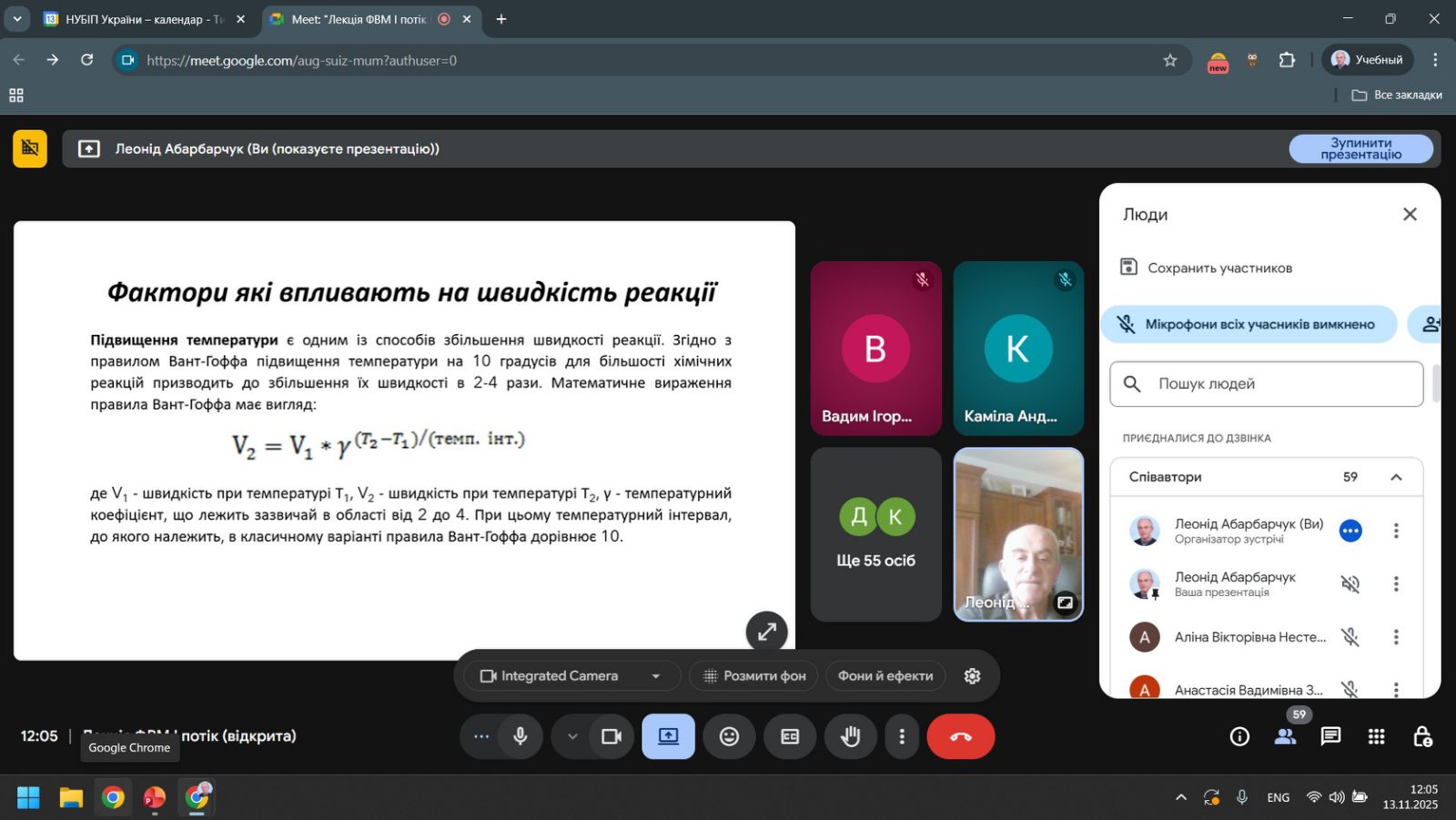The height and width of the screenshot is (820, 1456).
Task: Open the Integrated Camera dropdown
Action: 571,676
